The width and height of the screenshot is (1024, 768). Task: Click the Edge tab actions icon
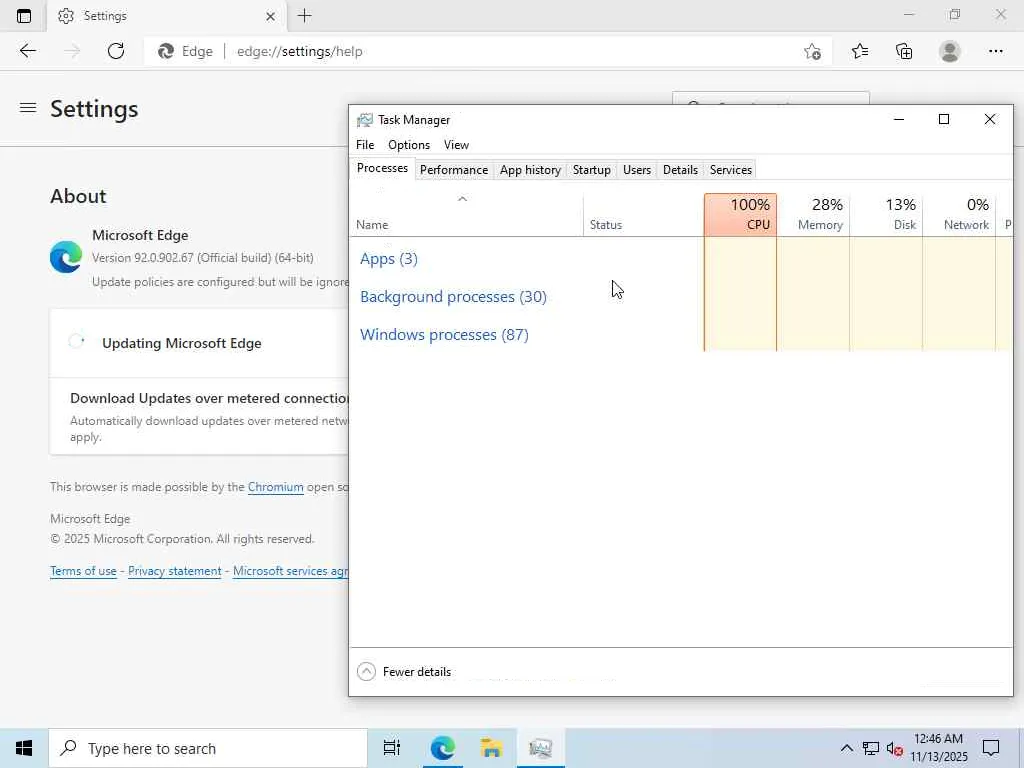[x=24, y=16]
